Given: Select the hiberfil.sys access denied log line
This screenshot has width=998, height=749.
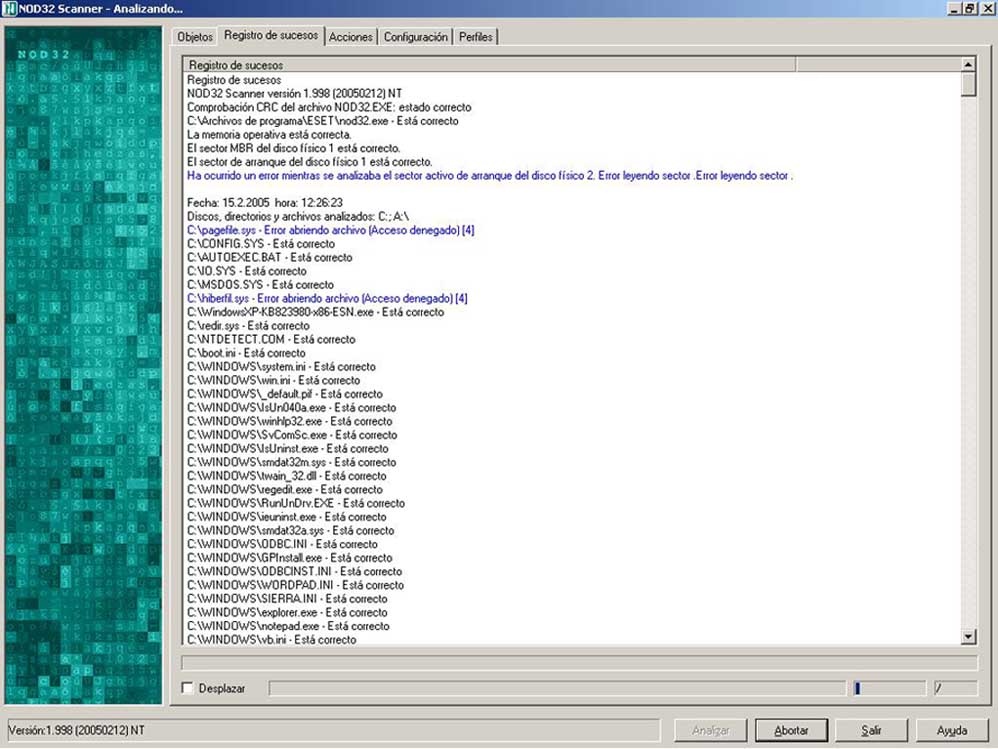Looking at the screenshot, I should 327,298.
